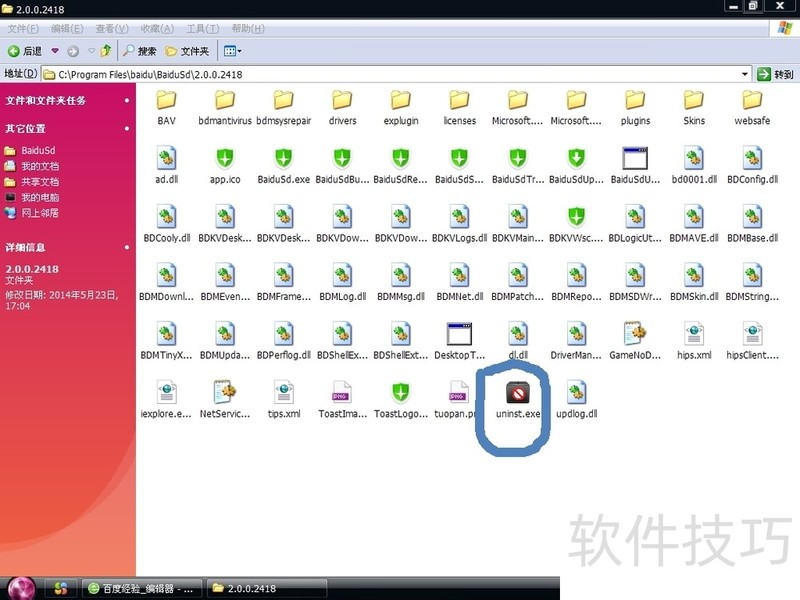Click the forward navigation button
This screenshot has width=800, height=600.
73,51
